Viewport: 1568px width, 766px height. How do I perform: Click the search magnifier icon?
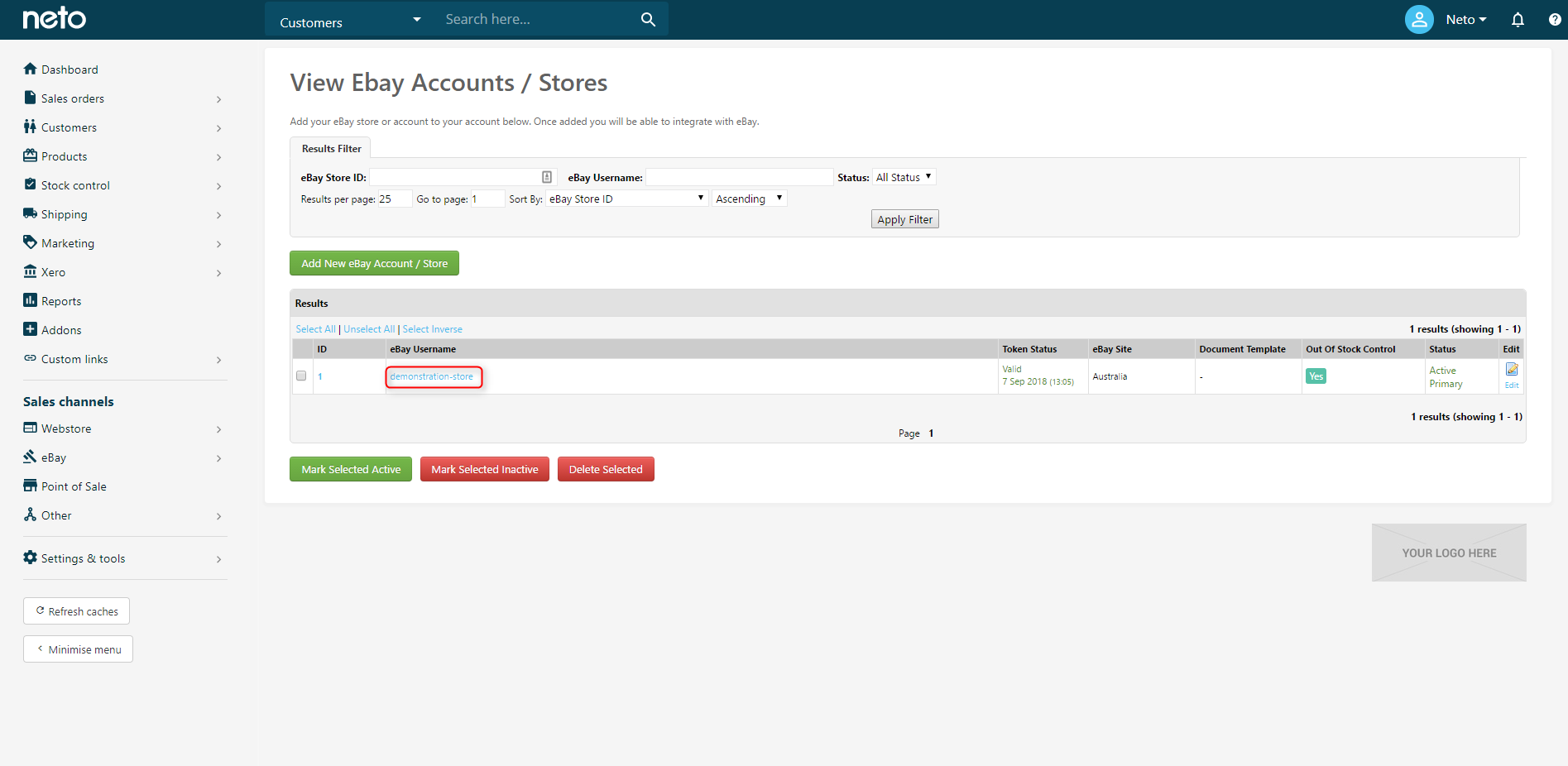648,19
